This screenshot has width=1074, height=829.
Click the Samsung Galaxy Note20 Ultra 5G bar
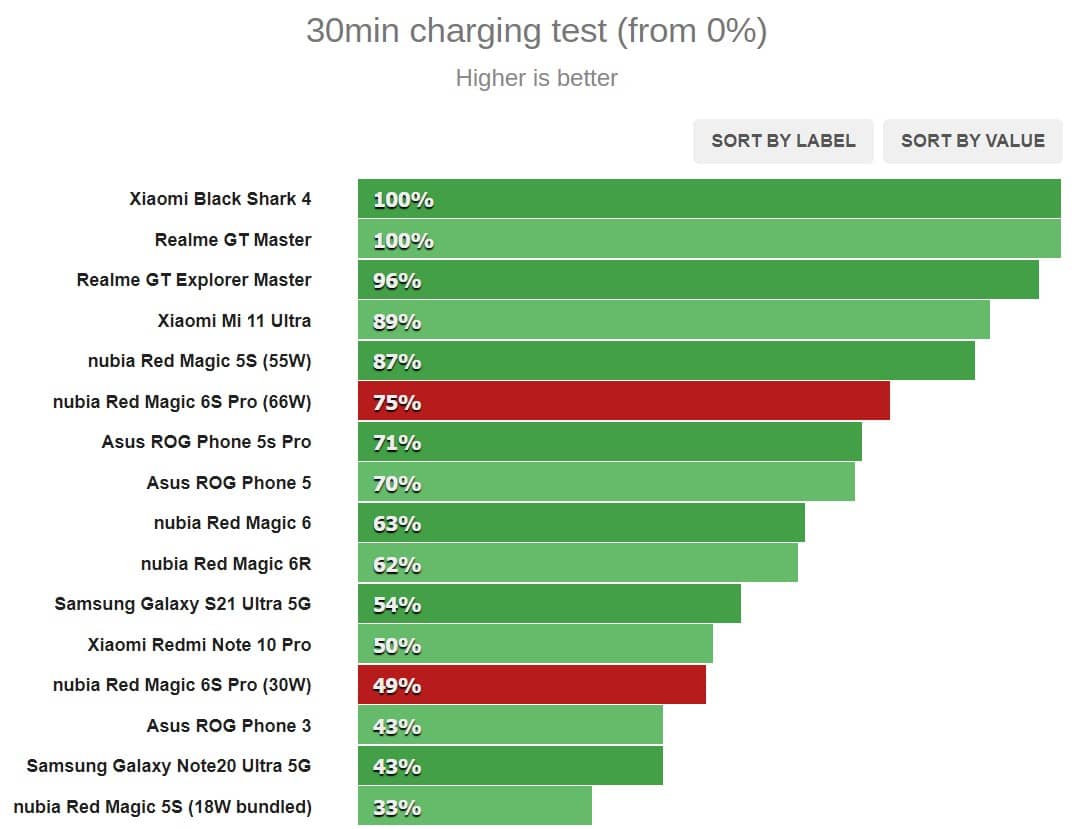click(x=510, y=766)
